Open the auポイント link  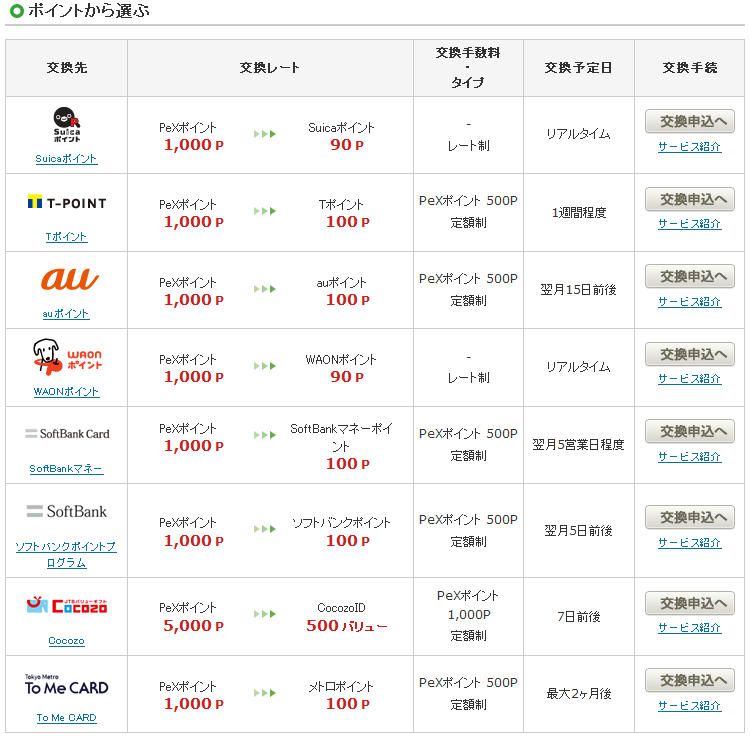pyautogui.click(x=66, y=313)
